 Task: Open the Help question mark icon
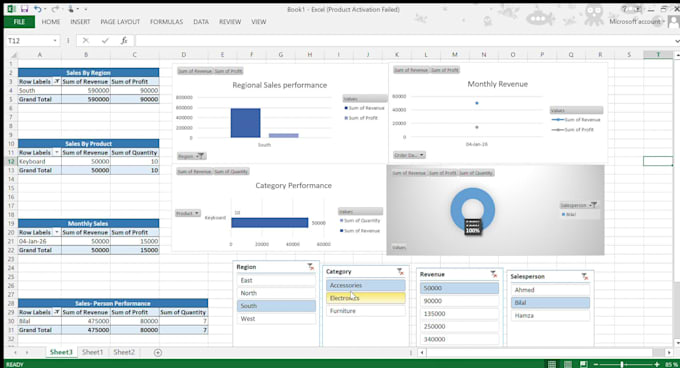click(x=624, y=9)
